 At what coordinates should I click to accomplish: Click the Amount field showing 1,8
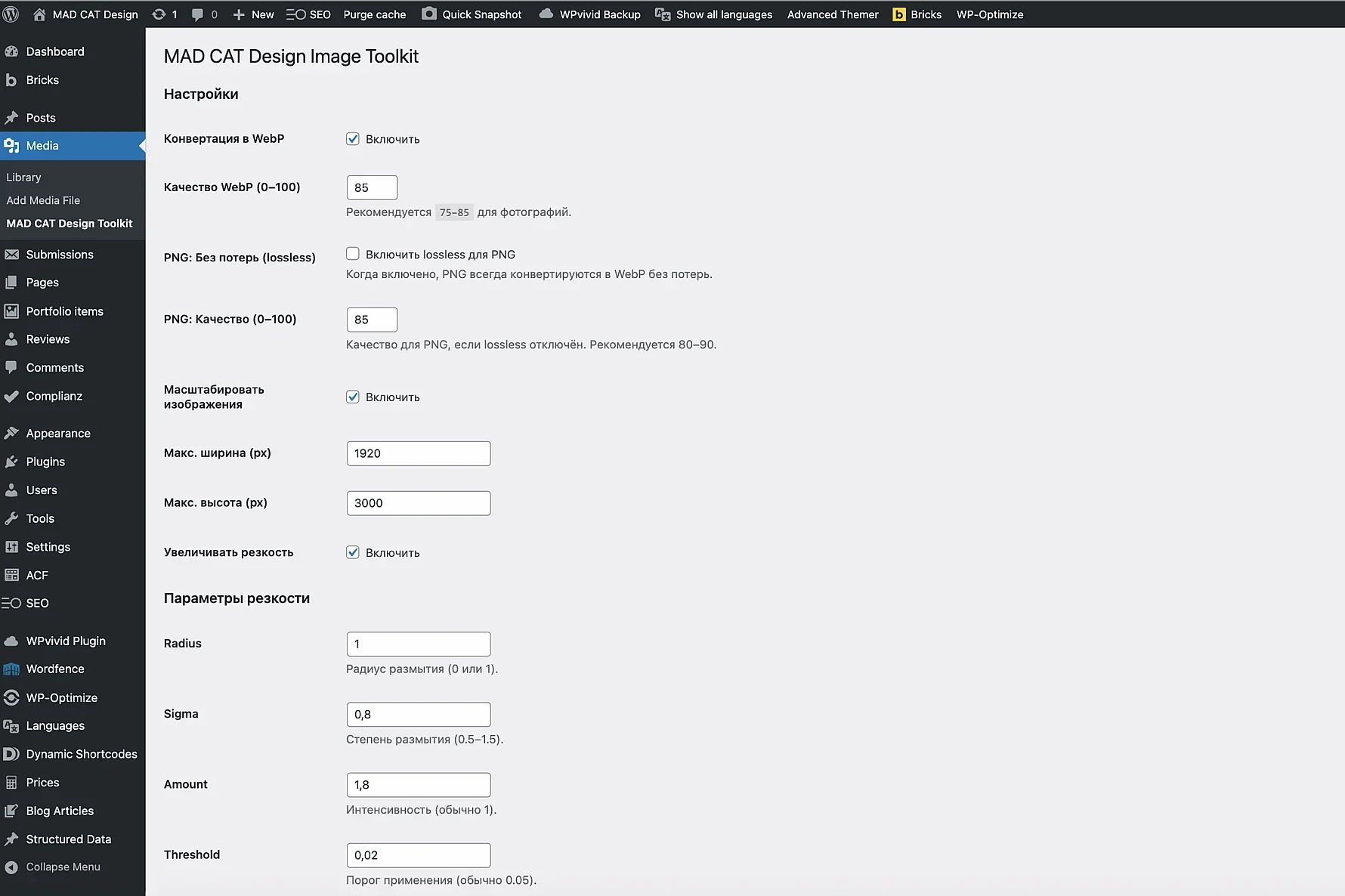(x=419, y=785)
